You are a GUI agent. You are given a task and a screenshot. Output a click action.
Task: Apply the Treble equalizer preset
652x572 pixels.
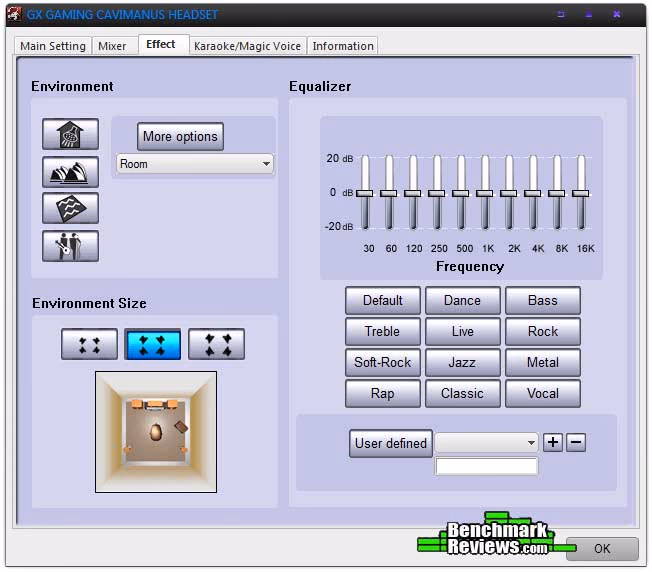[383, 332]
